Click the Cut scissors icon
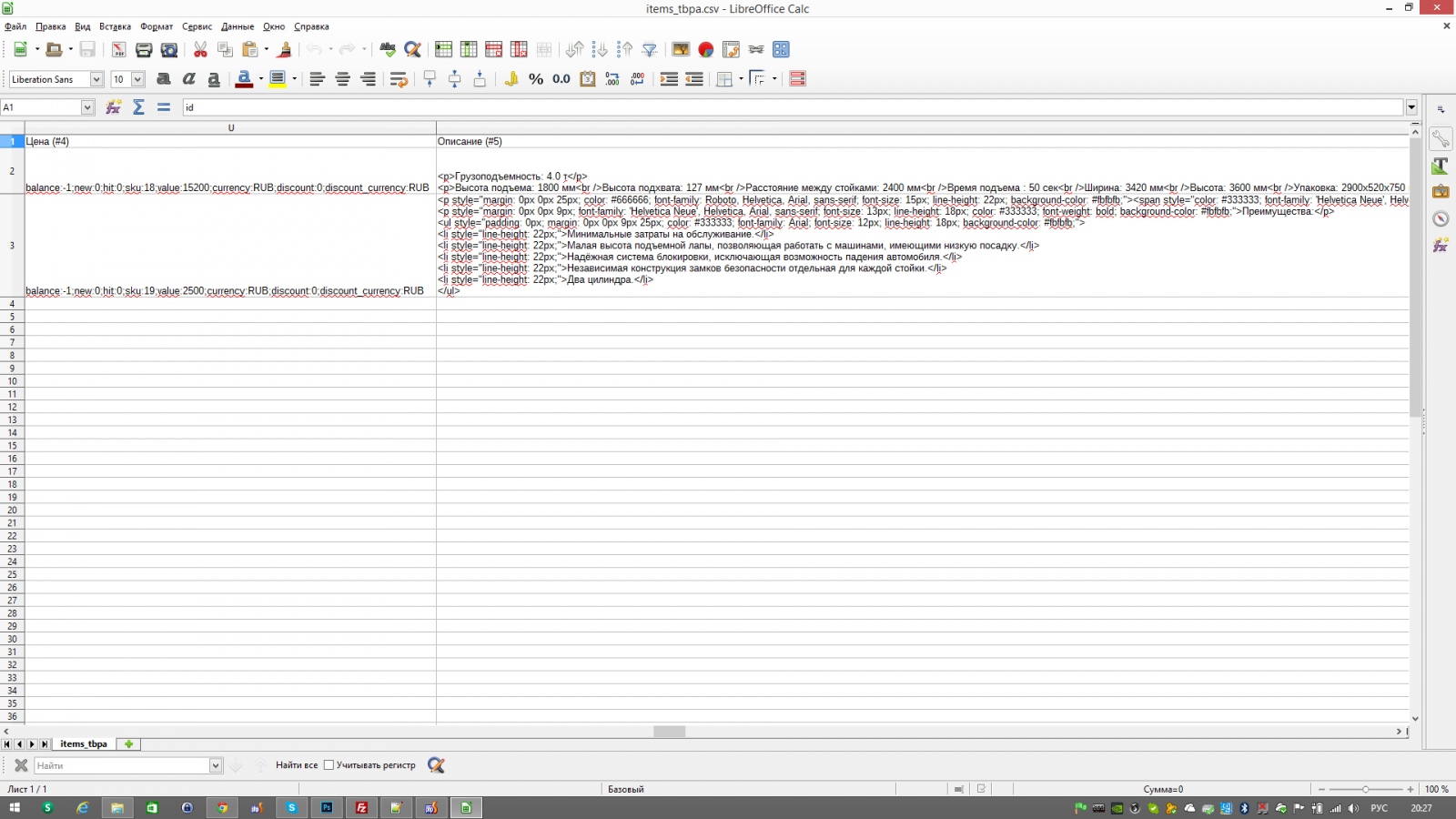The height and width of the screenshot is (819, 1456). coord(200,50)
